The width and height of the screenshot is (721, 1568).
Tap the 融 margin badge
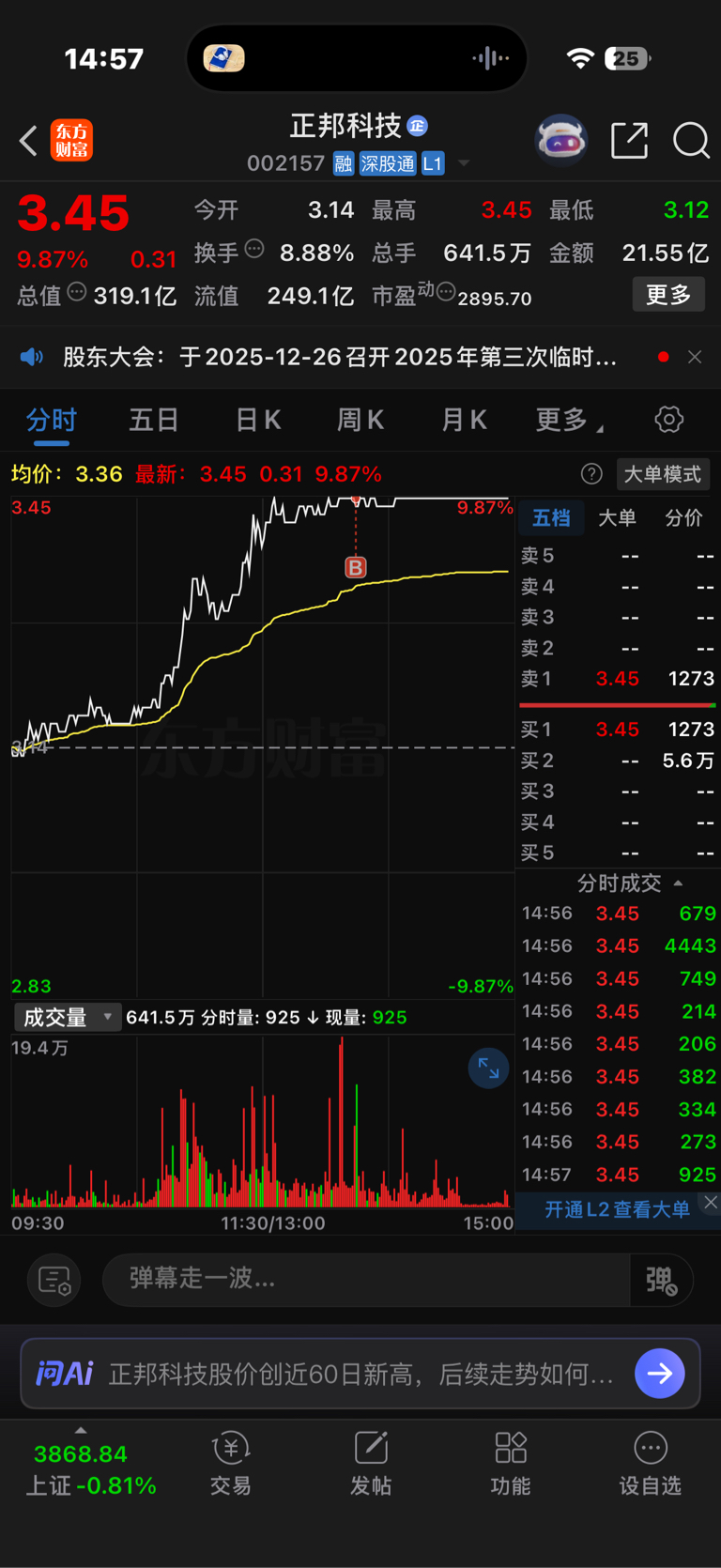(x=343, y=164)
